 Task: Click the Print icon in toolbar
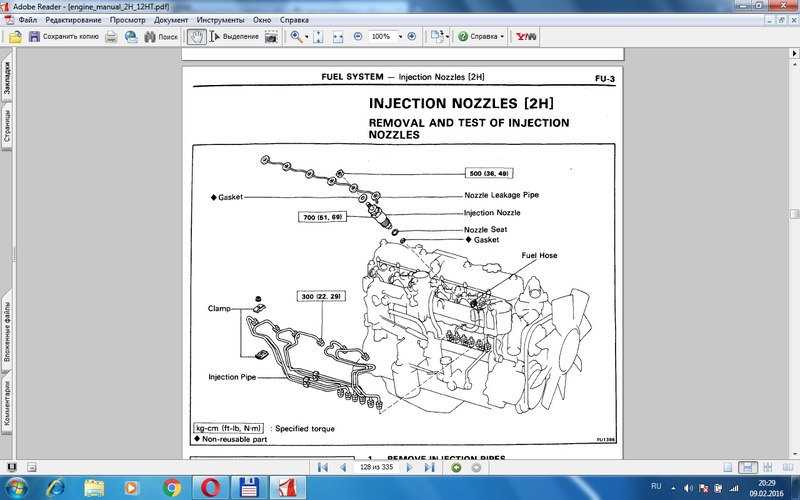click(111, 36)
